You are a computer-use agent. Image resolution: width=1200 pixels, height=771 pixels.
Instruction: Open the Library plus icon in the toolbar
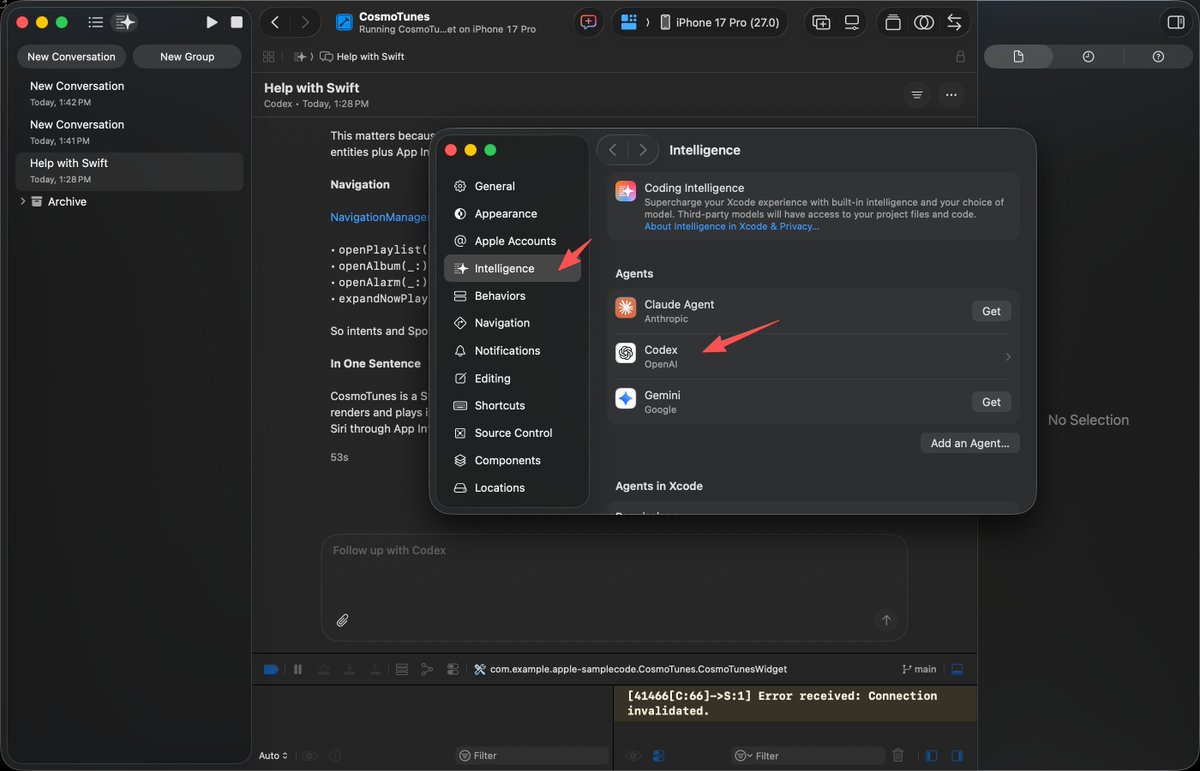coord(821,22)
